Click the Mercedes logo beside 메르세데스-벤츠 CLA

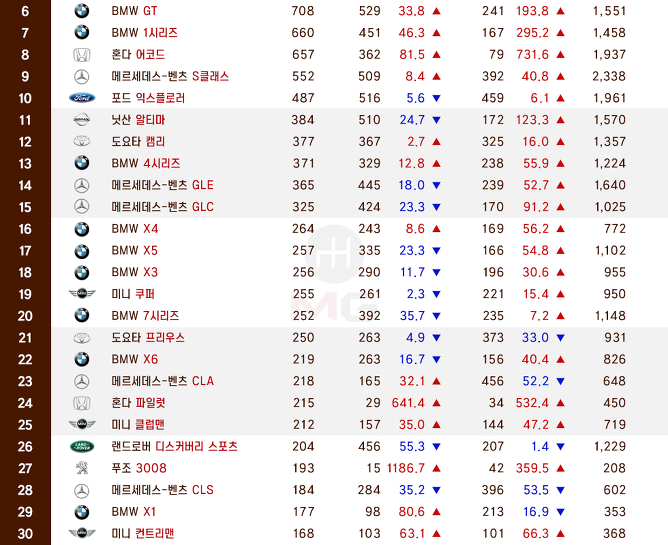click(x=82, y=381)
